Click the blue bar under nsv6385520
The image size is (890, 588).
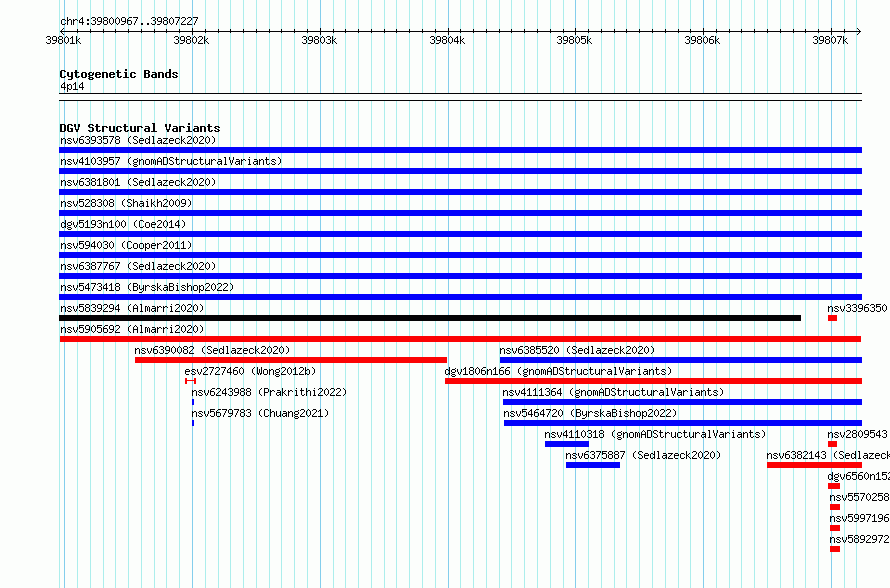click(681, 360)
